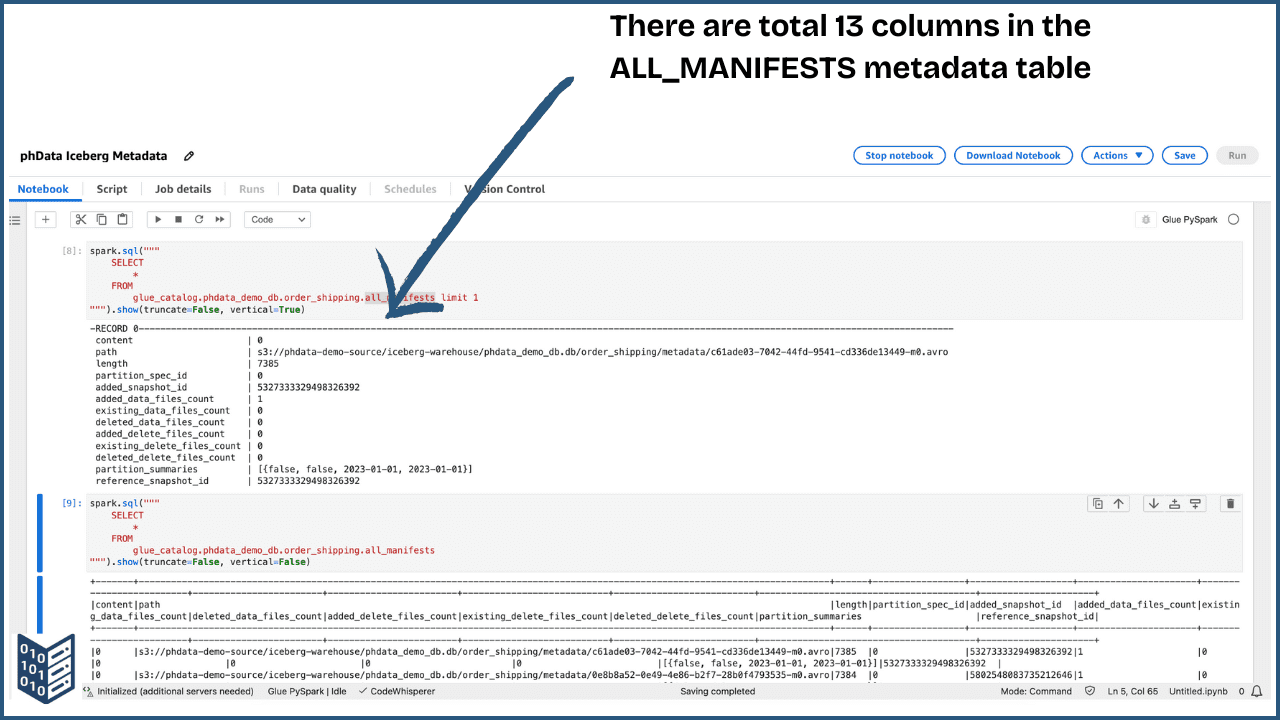Expand the Actions dropdown menu
1280x720 pixels.
pyautogui.click(x=1117, y=155)
